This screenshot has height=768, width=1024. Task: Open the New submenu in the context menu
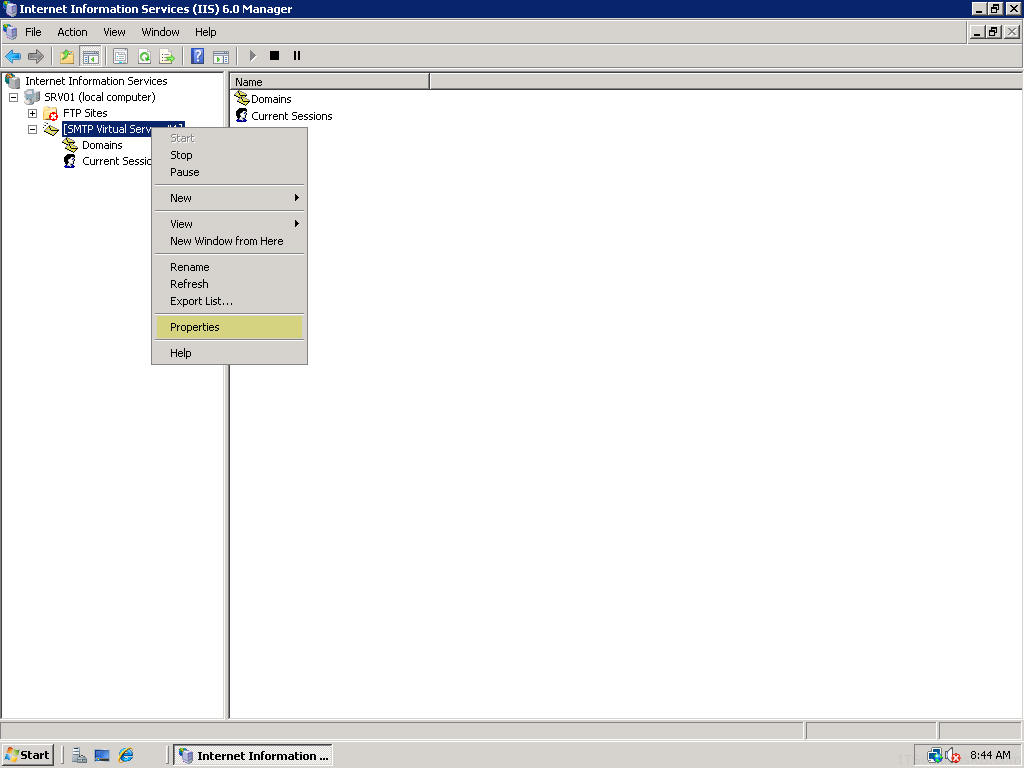(229, 198)
